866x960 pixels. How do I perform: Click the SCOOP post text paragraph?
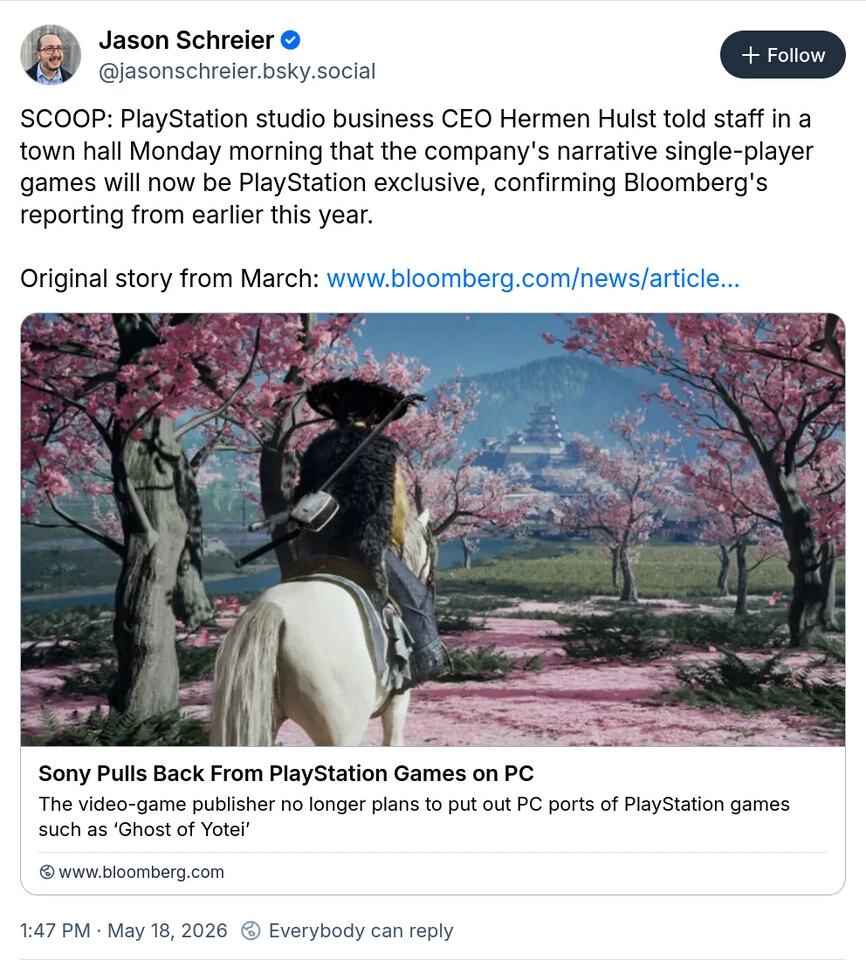416,167
